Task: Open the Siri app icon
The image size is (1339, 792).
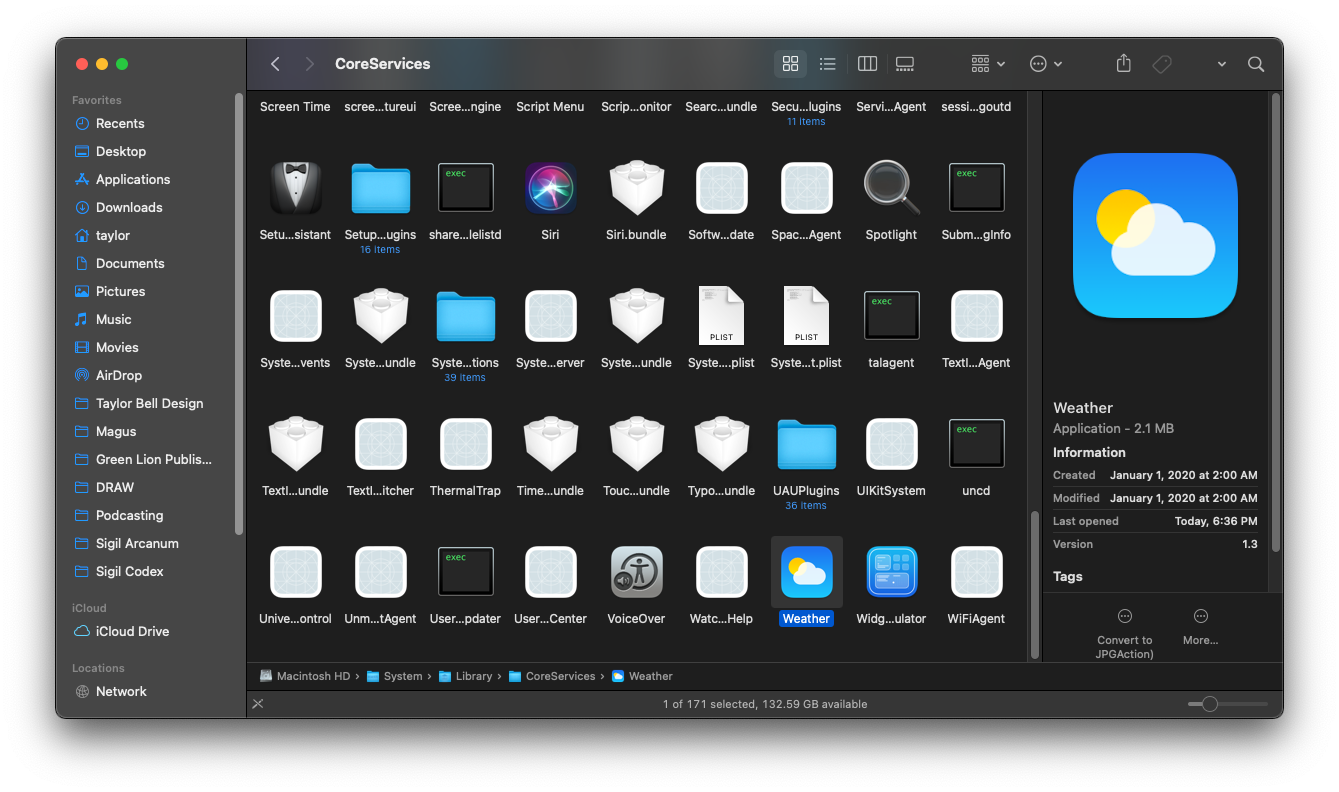Action: 550,188
